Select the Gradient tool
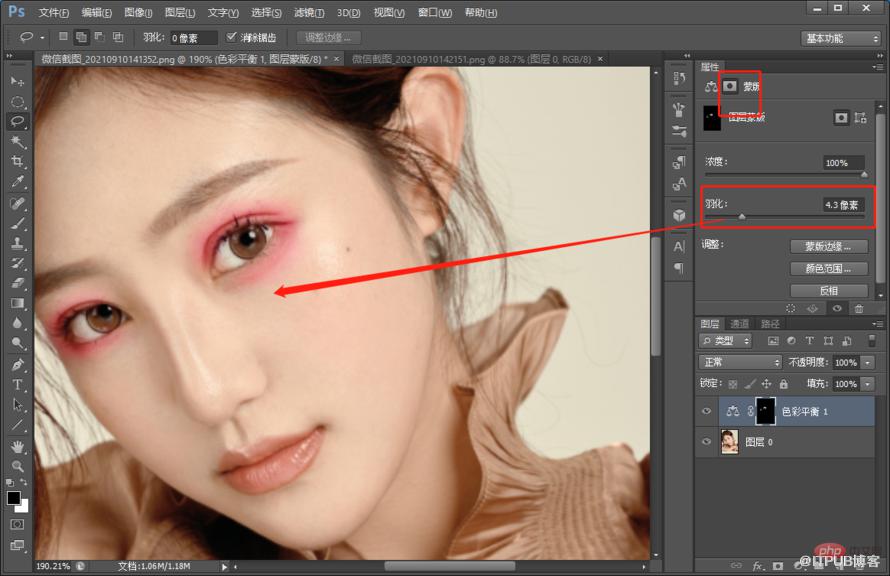 click(17, 302)
